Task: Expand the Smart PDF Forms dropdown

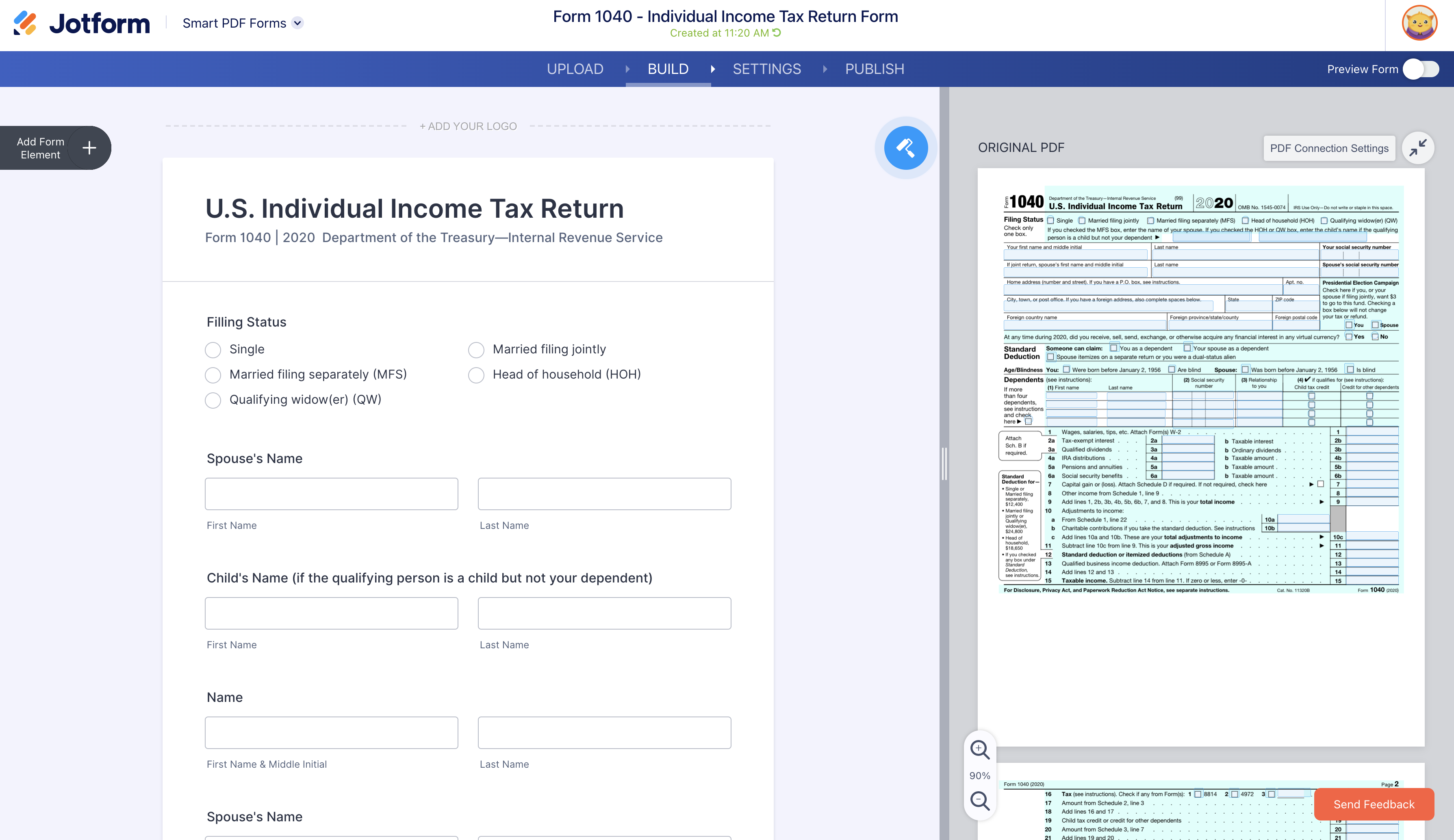Action: [297, 23]
